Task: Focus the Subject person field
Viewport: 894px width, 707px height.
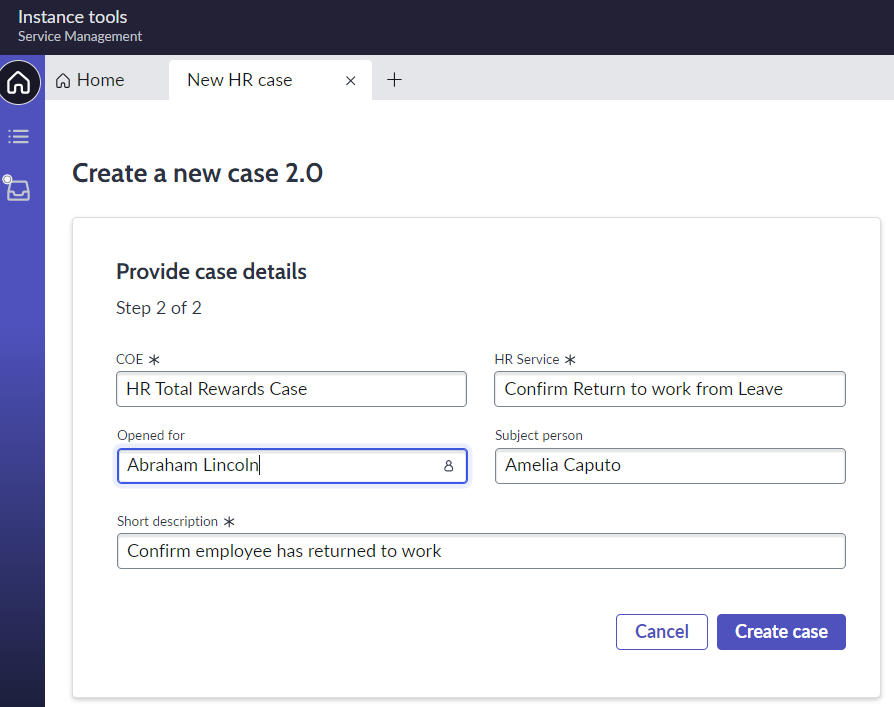Action: click(669, 466)
